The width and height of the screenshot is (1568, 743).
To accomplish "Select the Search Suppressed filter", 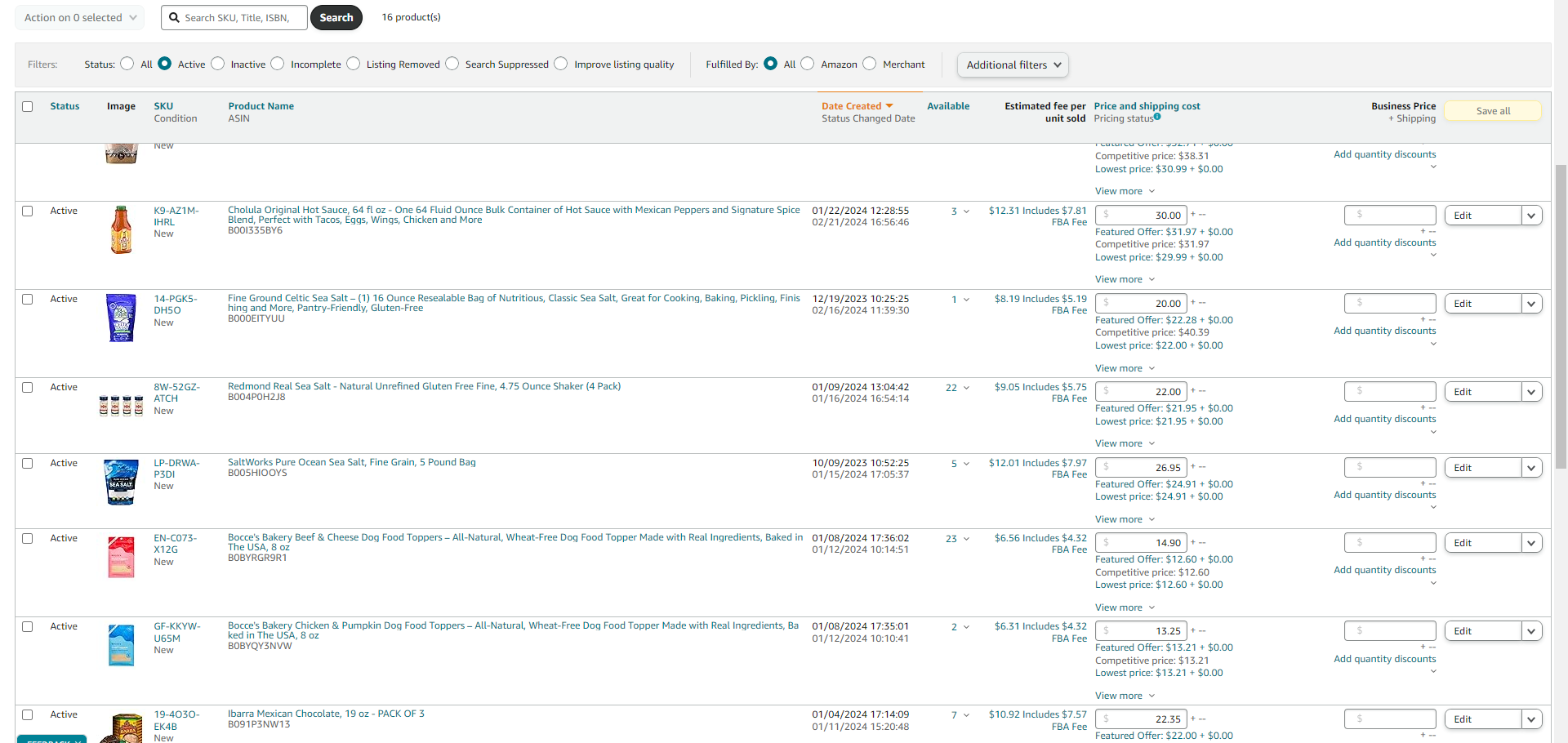I will pos(452,64).
